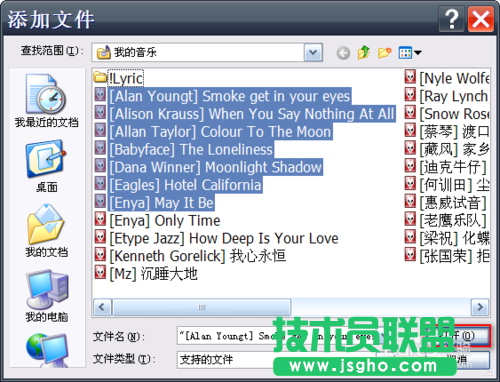
Task: Go up one folder level icon
Action: tap(364, 52)
